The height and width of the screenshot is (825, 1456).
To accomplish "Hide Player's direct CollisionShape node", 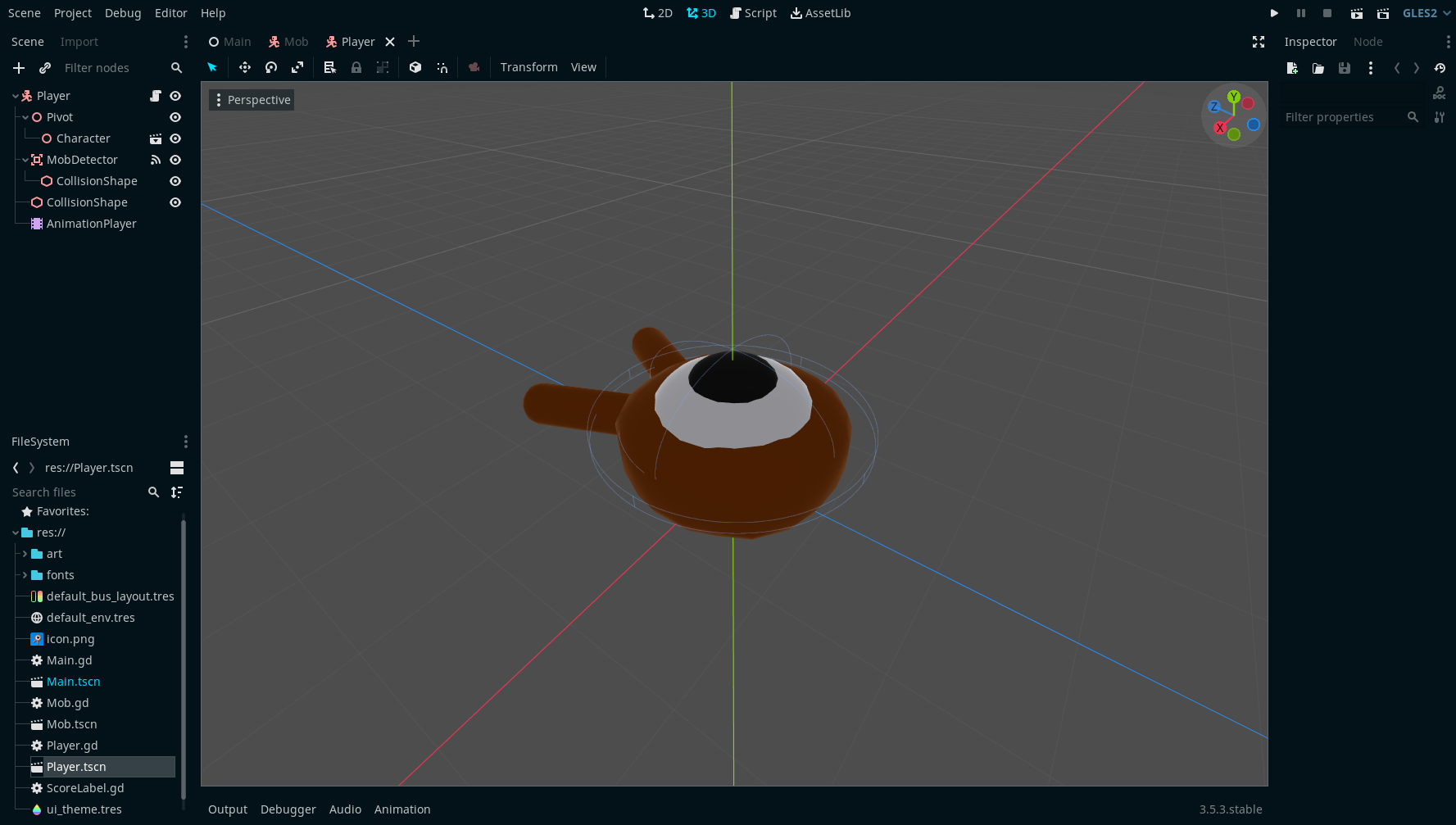I will (175, 202).
